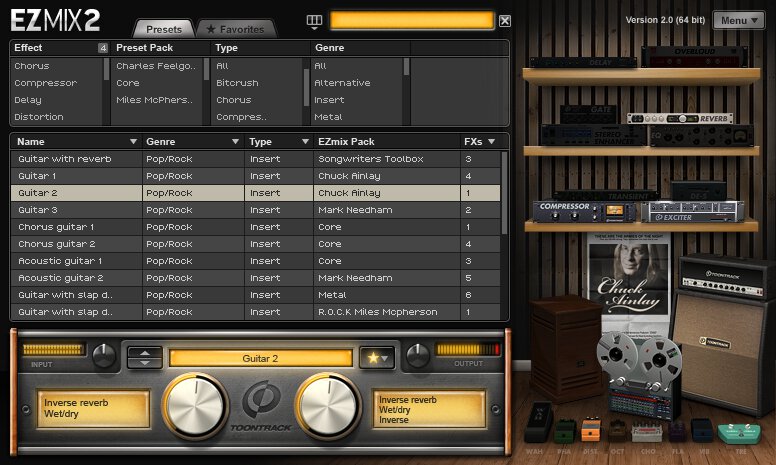Image resolution: width=776 pixels, height=465 pixels.
Task: Open the Menu dropdown
Action: click(x=741, y=21)
